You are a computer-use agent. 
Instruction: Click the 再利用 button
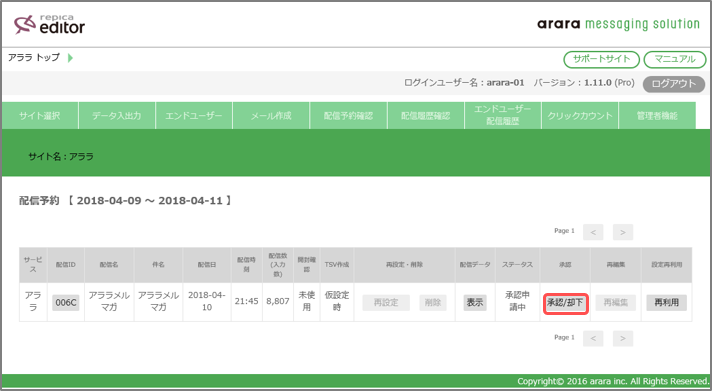coord(667,302)
